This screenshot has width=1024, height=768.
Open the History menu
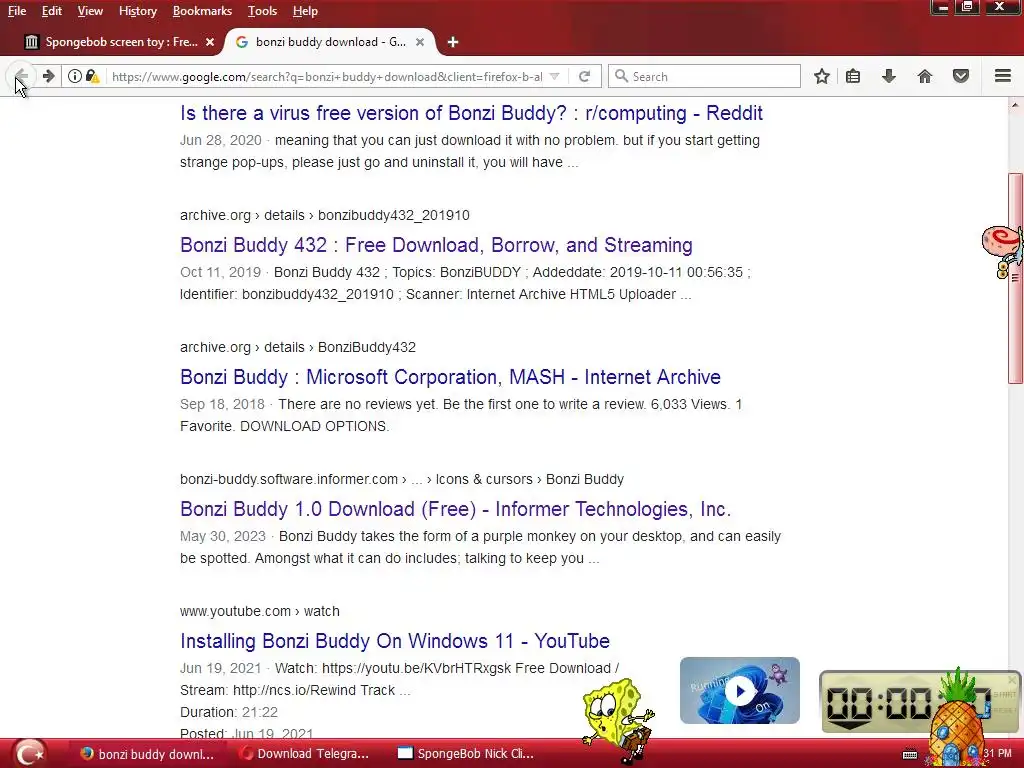point(138,11)
